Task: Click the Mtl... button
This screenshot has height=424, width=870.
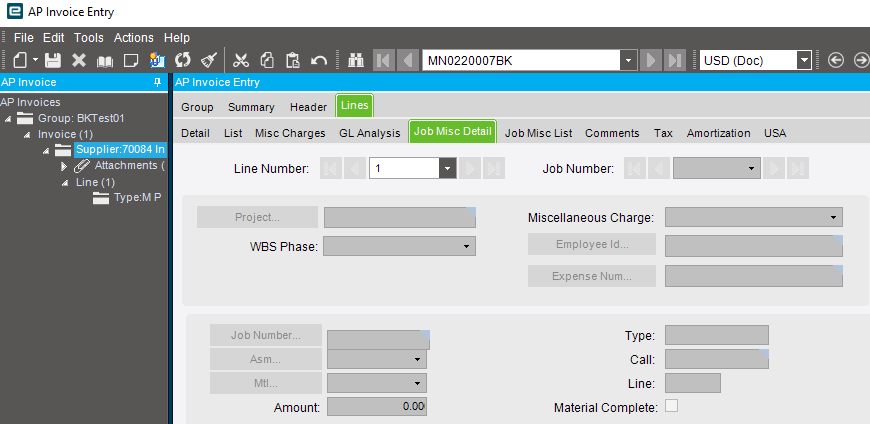Action: point(266,383)
